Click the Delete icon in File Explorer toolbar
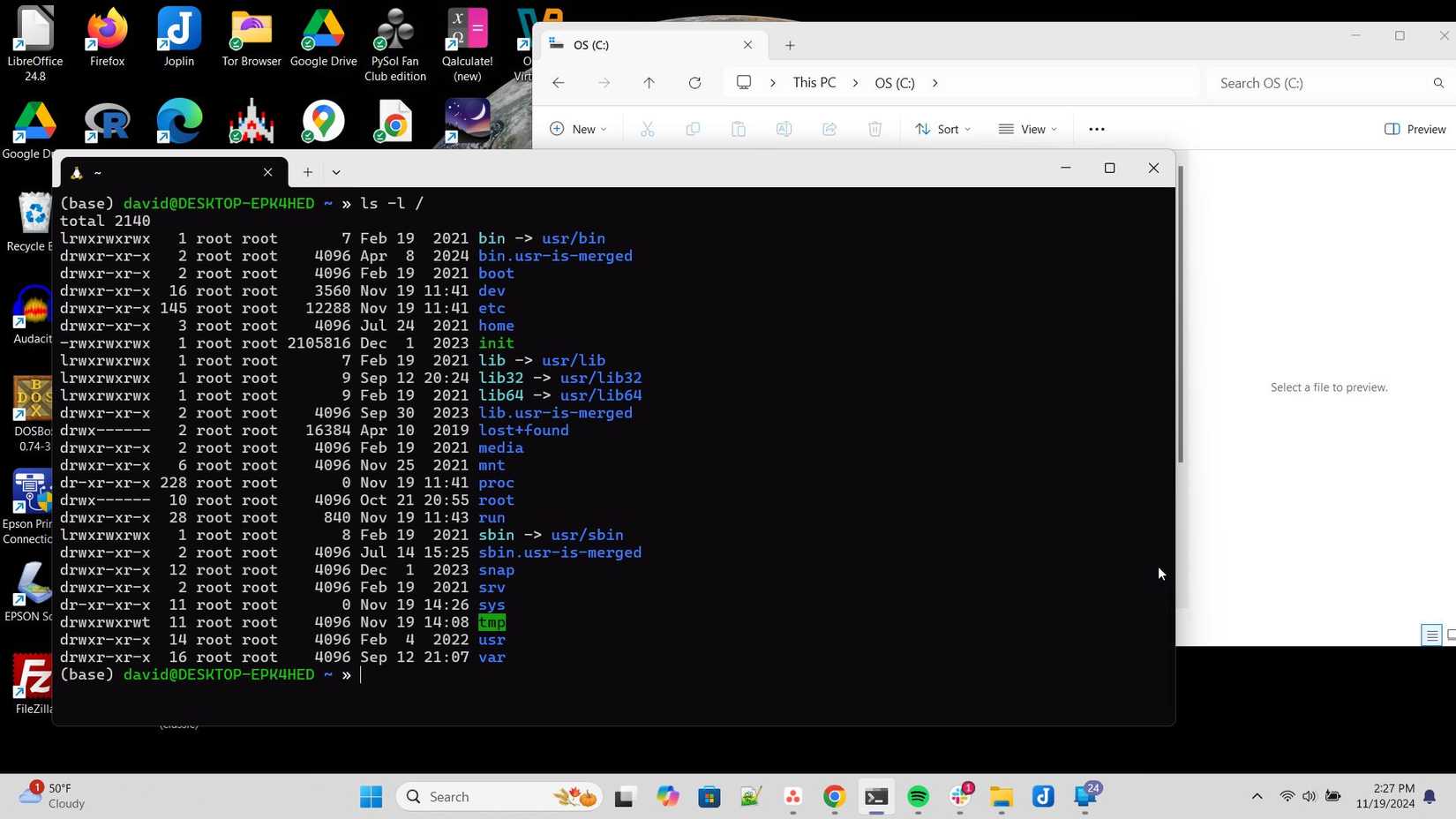This screenshot has width=1456, height=819. tap(874, 129)
